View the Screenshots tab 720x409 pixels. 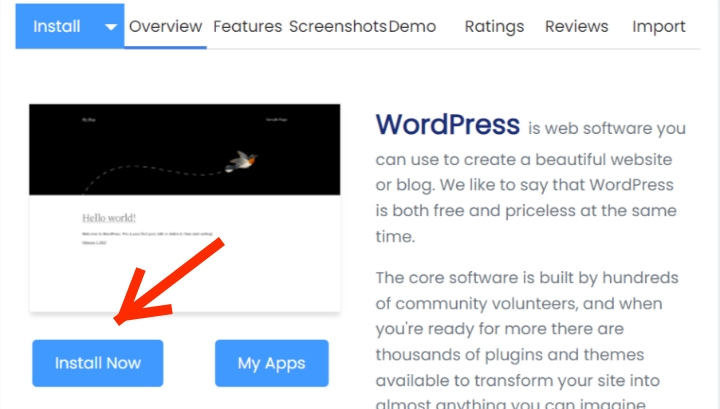click(x=338, y=26)
